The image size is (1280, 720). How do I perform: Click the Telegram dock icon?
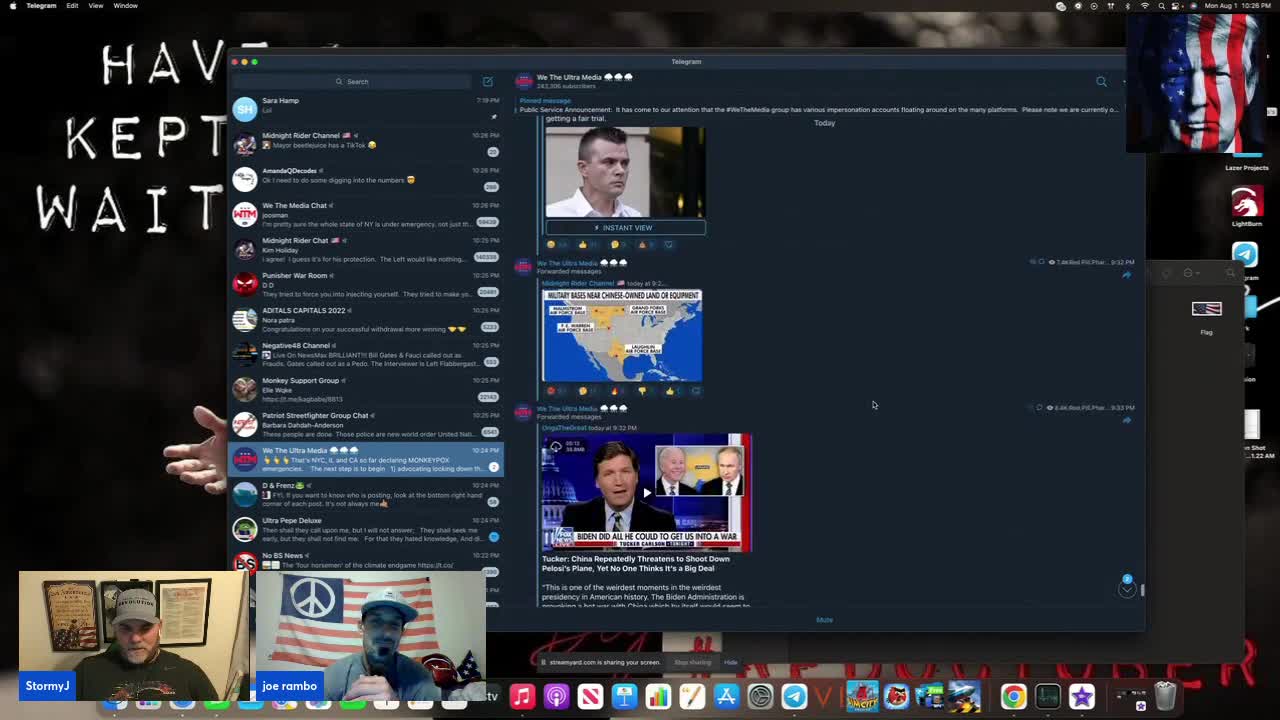[794, 696]
